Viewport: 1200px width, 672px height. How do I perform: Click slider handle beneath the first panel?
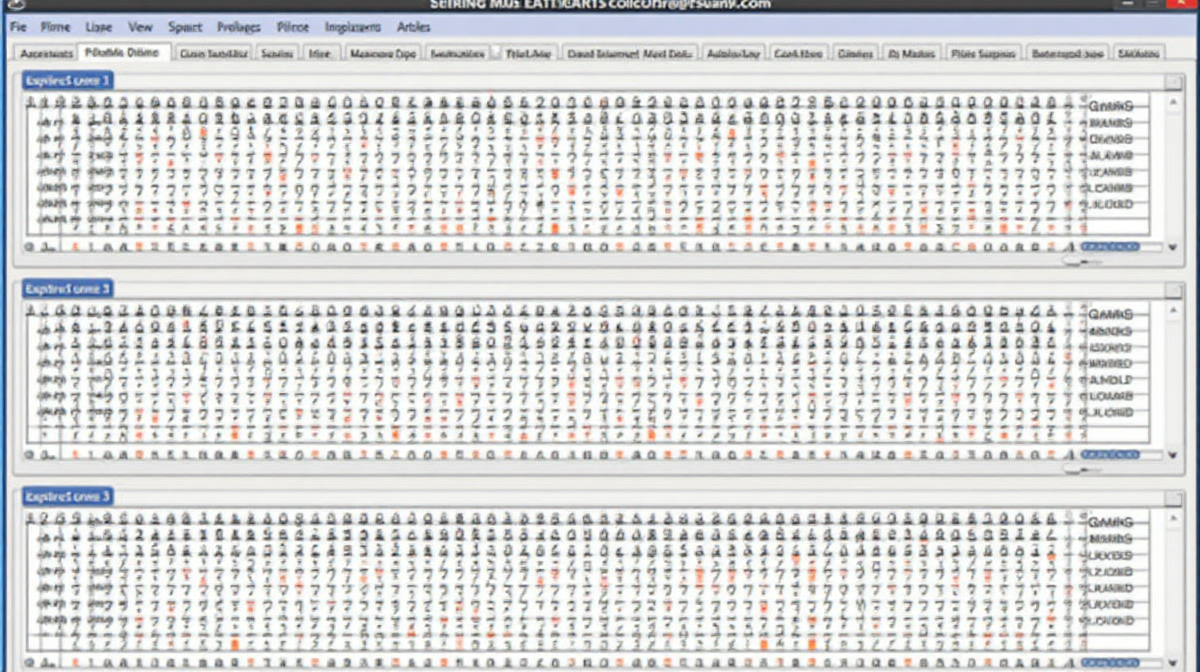(x=1076, y=261)
